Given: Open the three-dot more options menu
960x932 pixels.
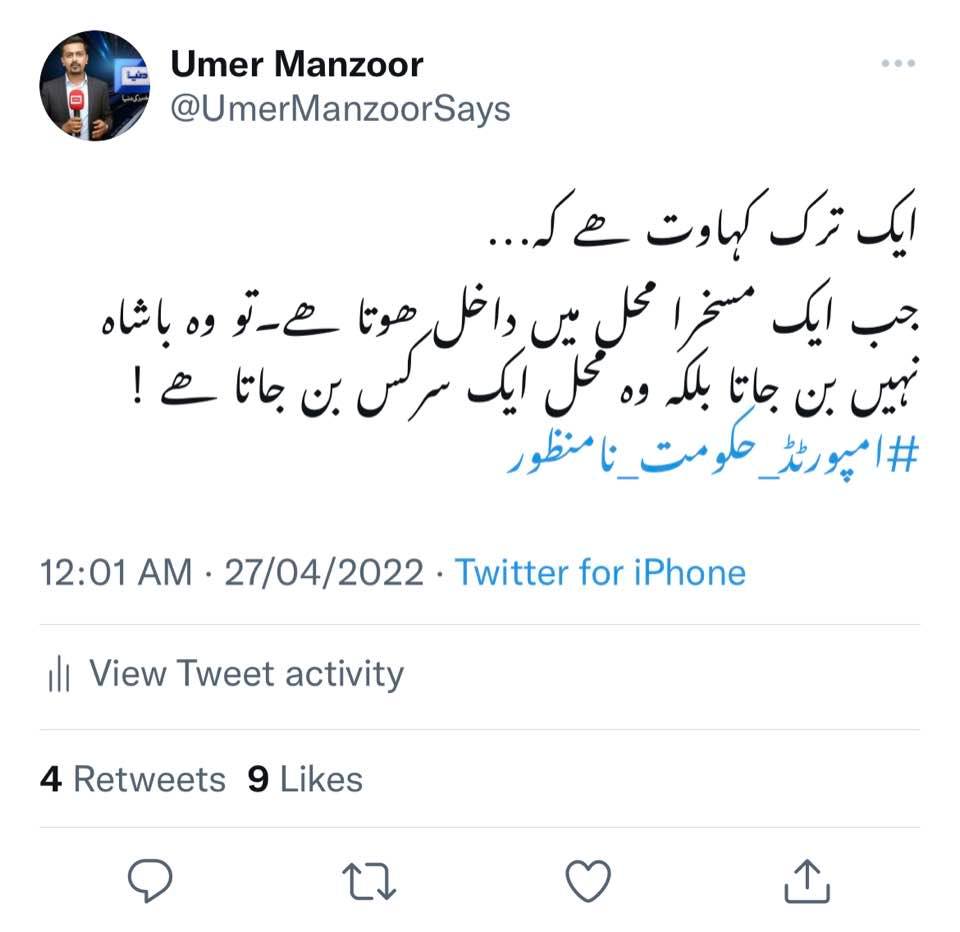Looking at the screenshot, I should 898,63.
